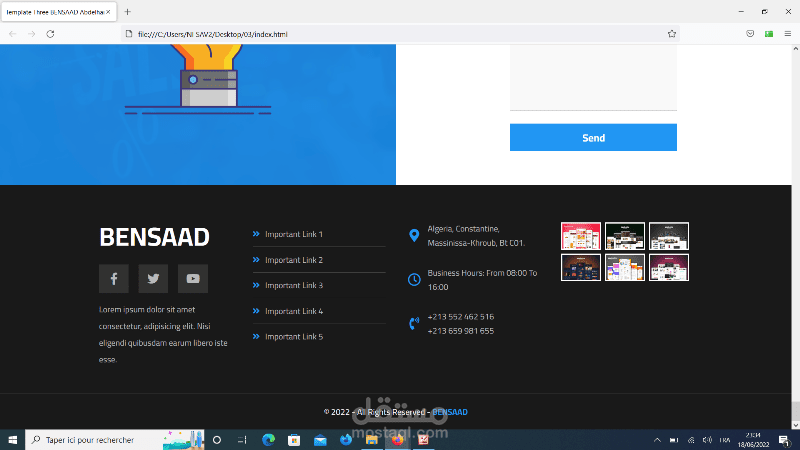Click the Lorem ipsum footer paragraph
Viewport: 800px width, 450px height.
pos(163,334)
